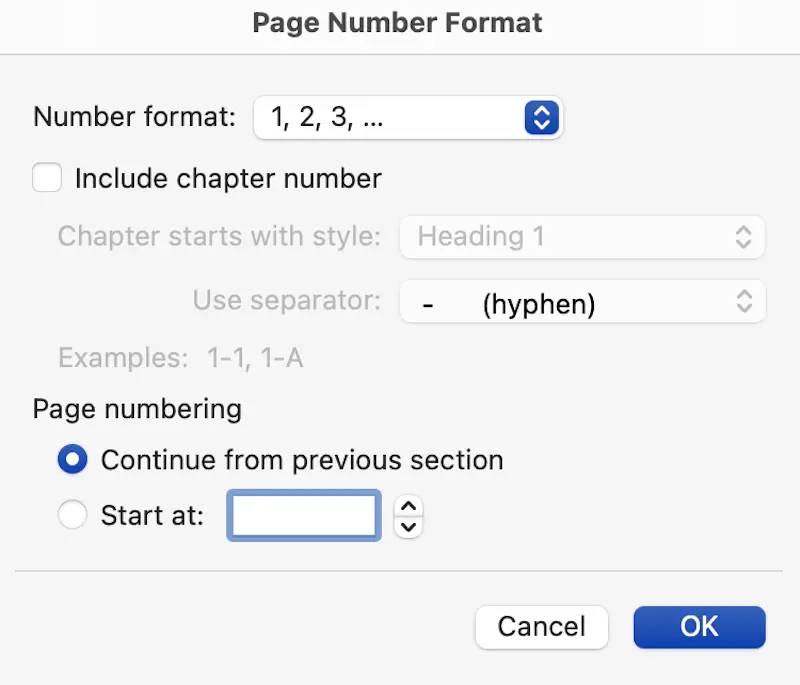Click the up arrow of the Start at stepper
The image size is (800, 685).
pos(407,508)
